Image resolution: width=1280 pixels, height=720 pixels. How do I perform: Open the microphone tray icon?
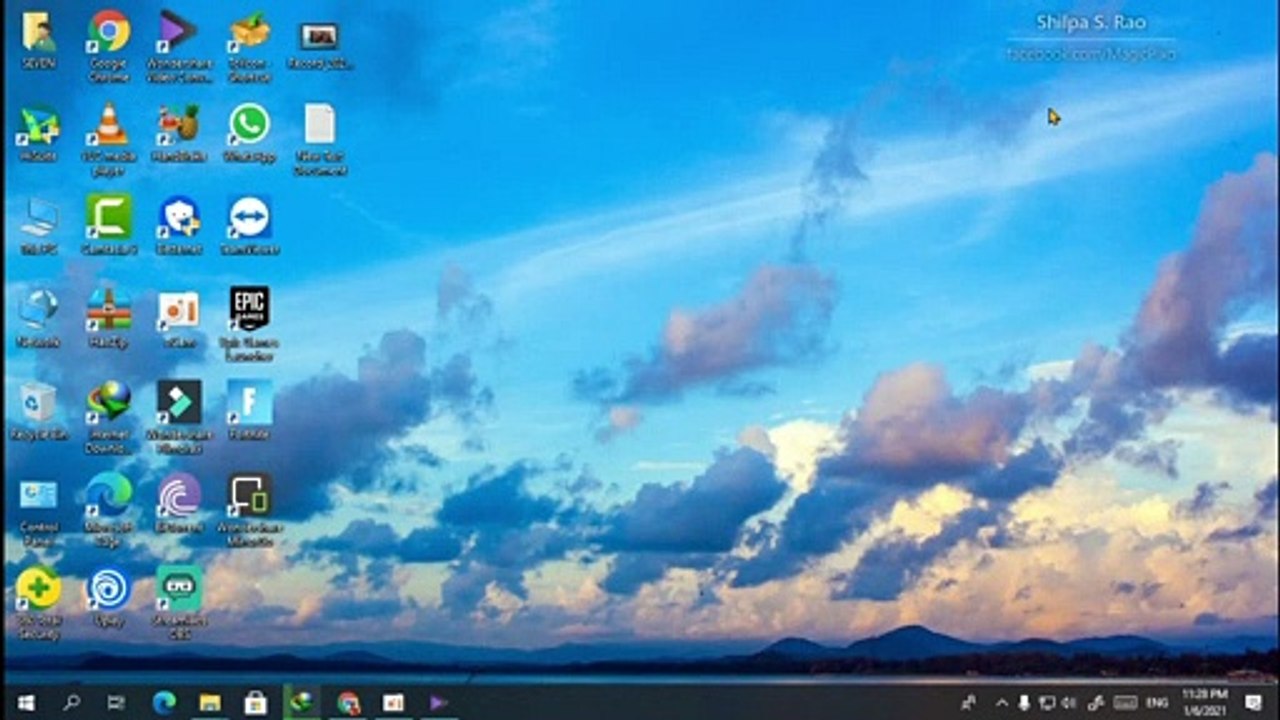pyautogui.click(x=1023, y=703)
